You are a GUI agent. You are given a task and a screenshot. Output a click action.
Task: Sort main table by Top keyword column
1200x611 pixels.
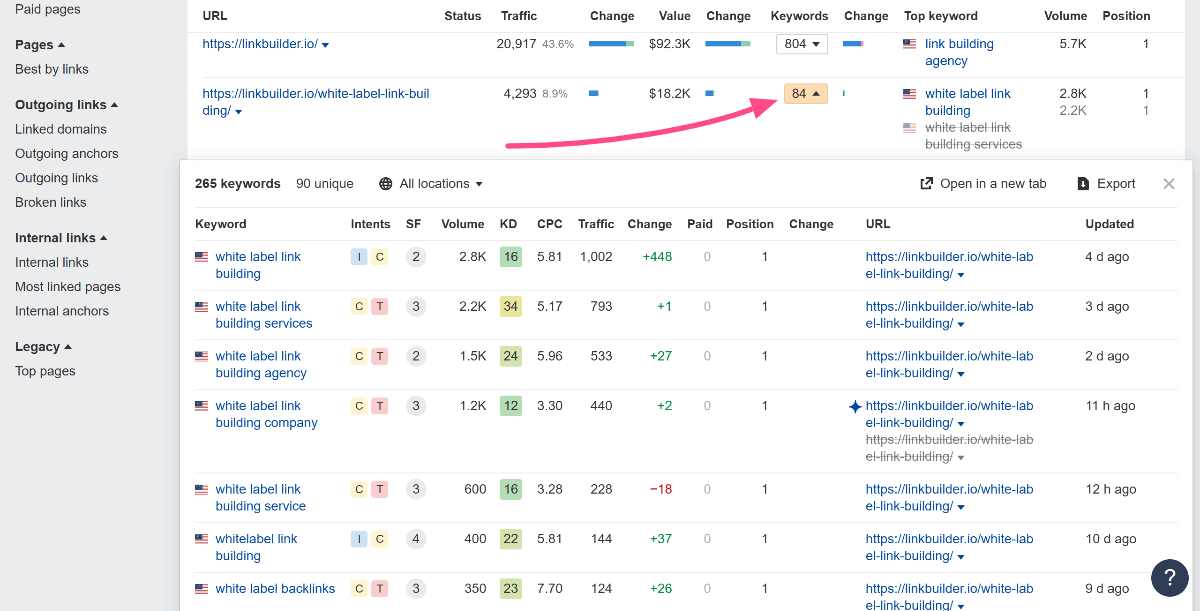tap(941, 16)
